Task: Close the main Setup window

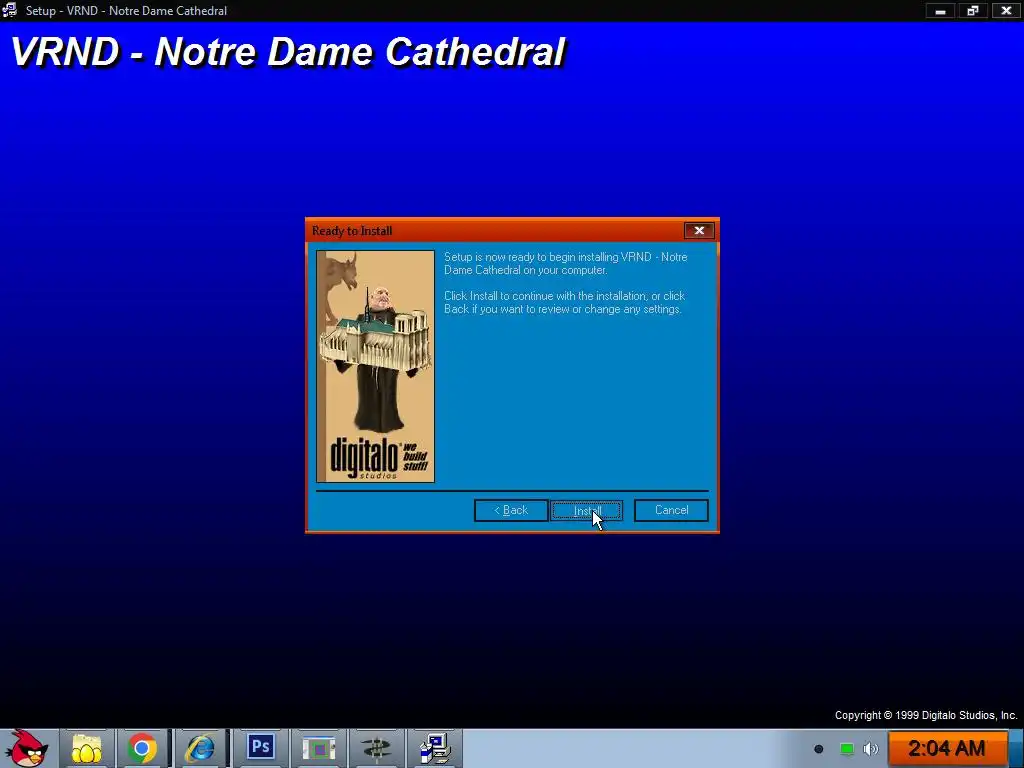Action: coord(1006,10)
